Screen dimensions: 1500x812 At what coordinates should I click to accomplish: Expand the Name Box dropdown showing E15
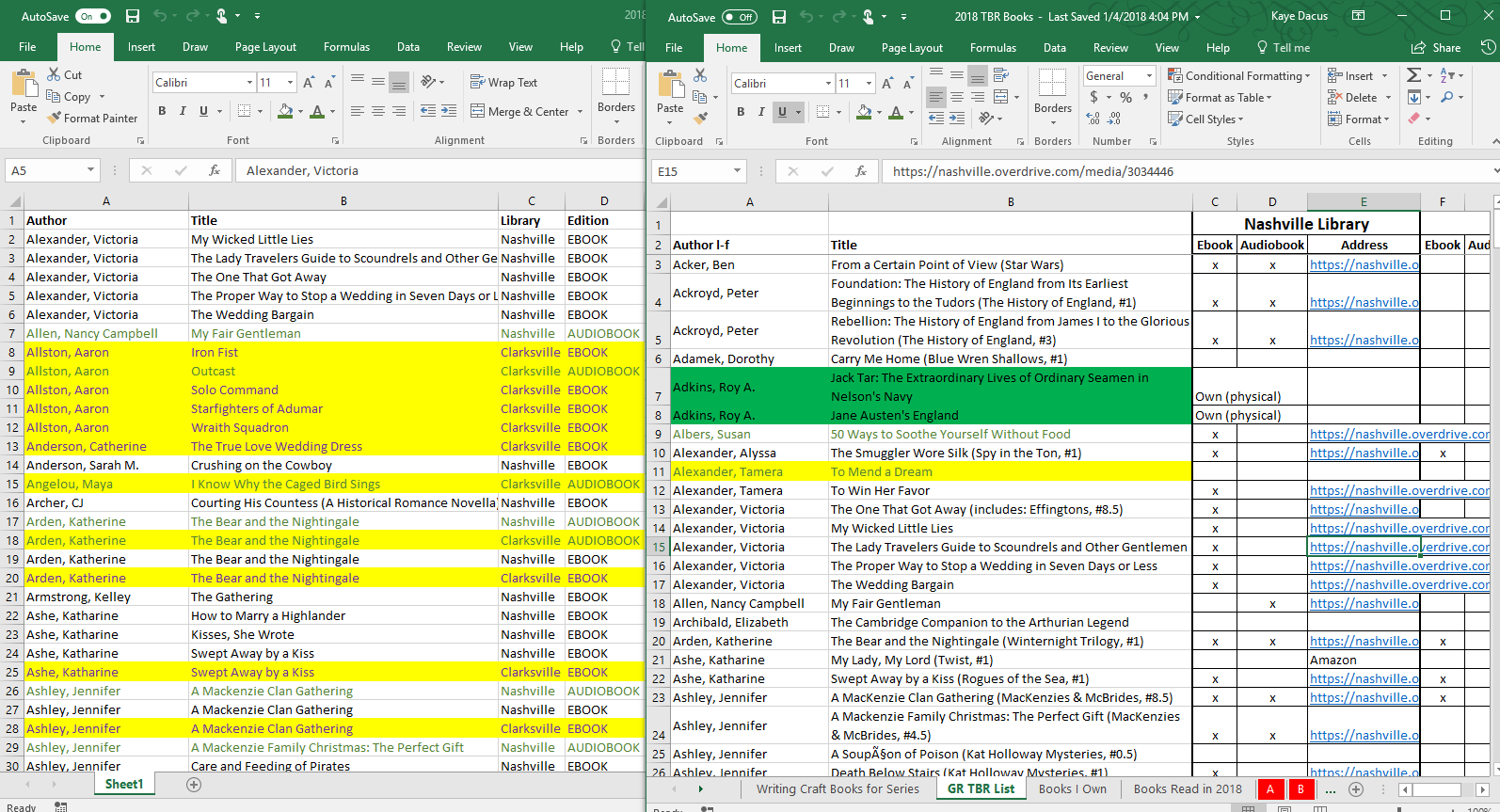tap(737, 171)
